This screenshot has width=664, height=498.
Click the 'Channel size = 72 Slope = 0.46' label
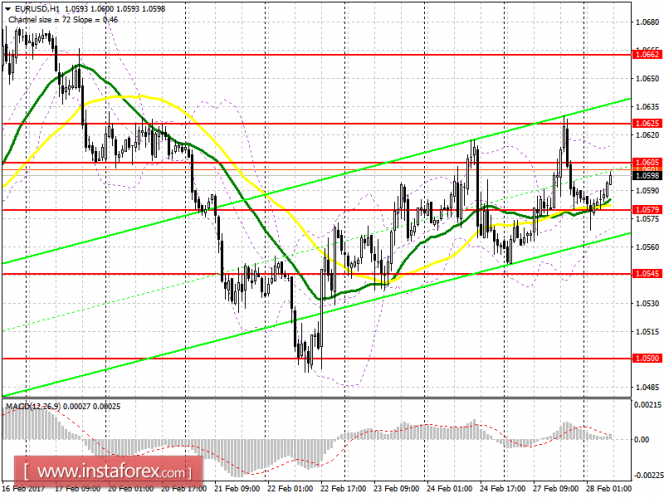63,20
